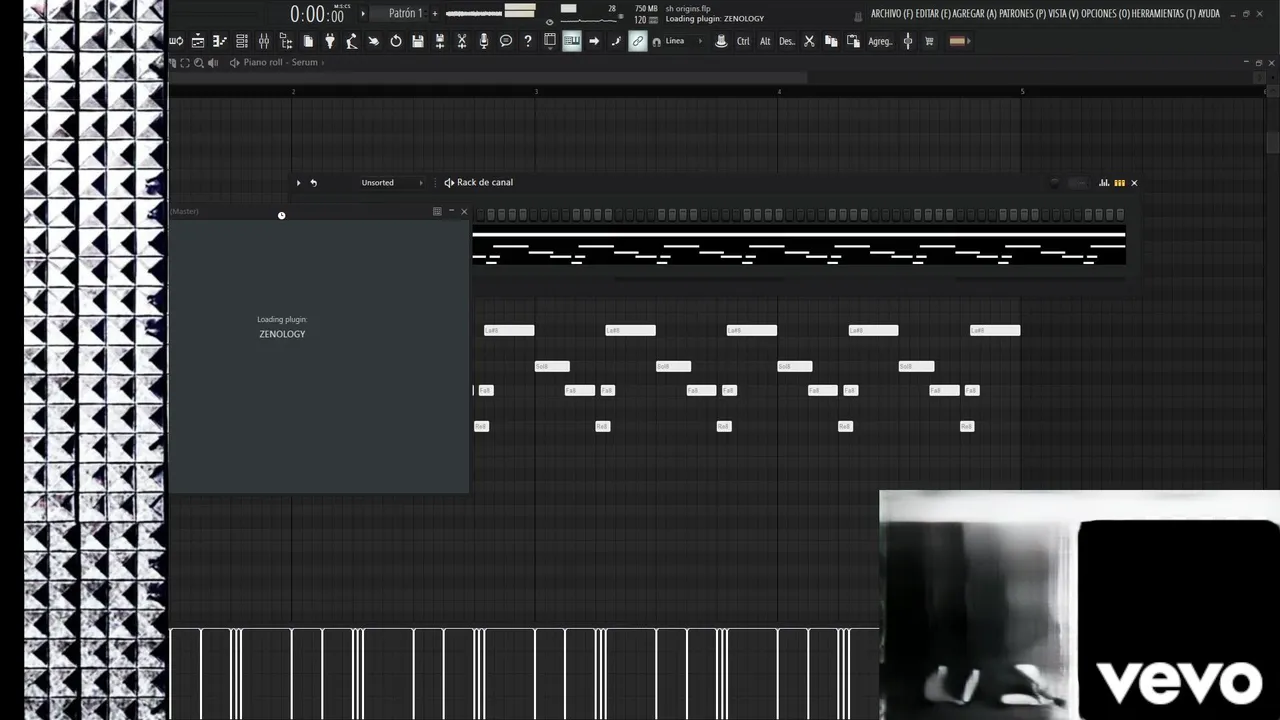Click the time display 0:00:00
Image resolution: width=1280 pixels, height=720 pixels.
pyautogui.click(x=318, y=15)
